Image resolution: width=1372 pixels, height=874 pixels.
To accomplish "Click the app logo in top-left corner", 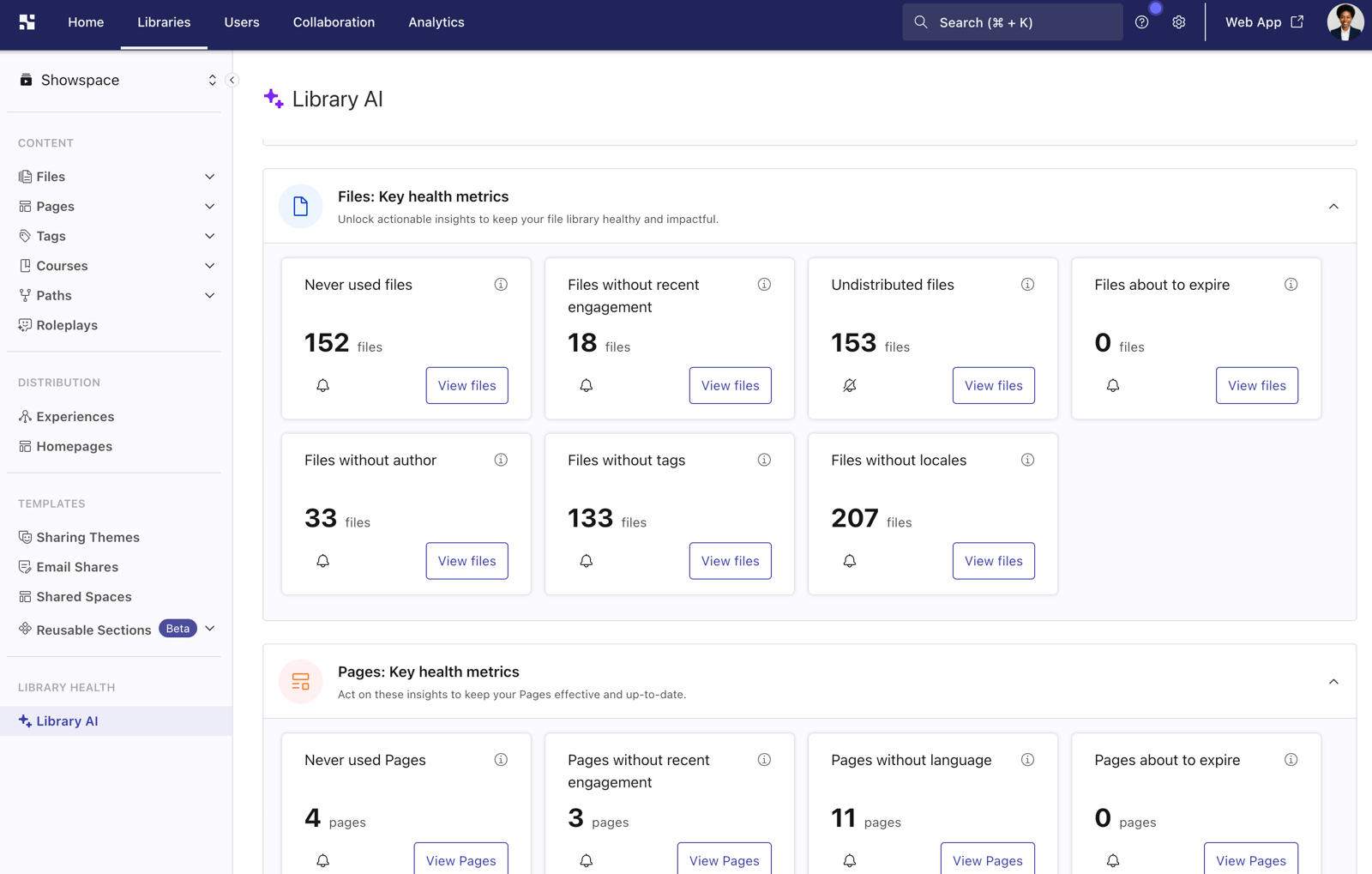I will point(27,22).
